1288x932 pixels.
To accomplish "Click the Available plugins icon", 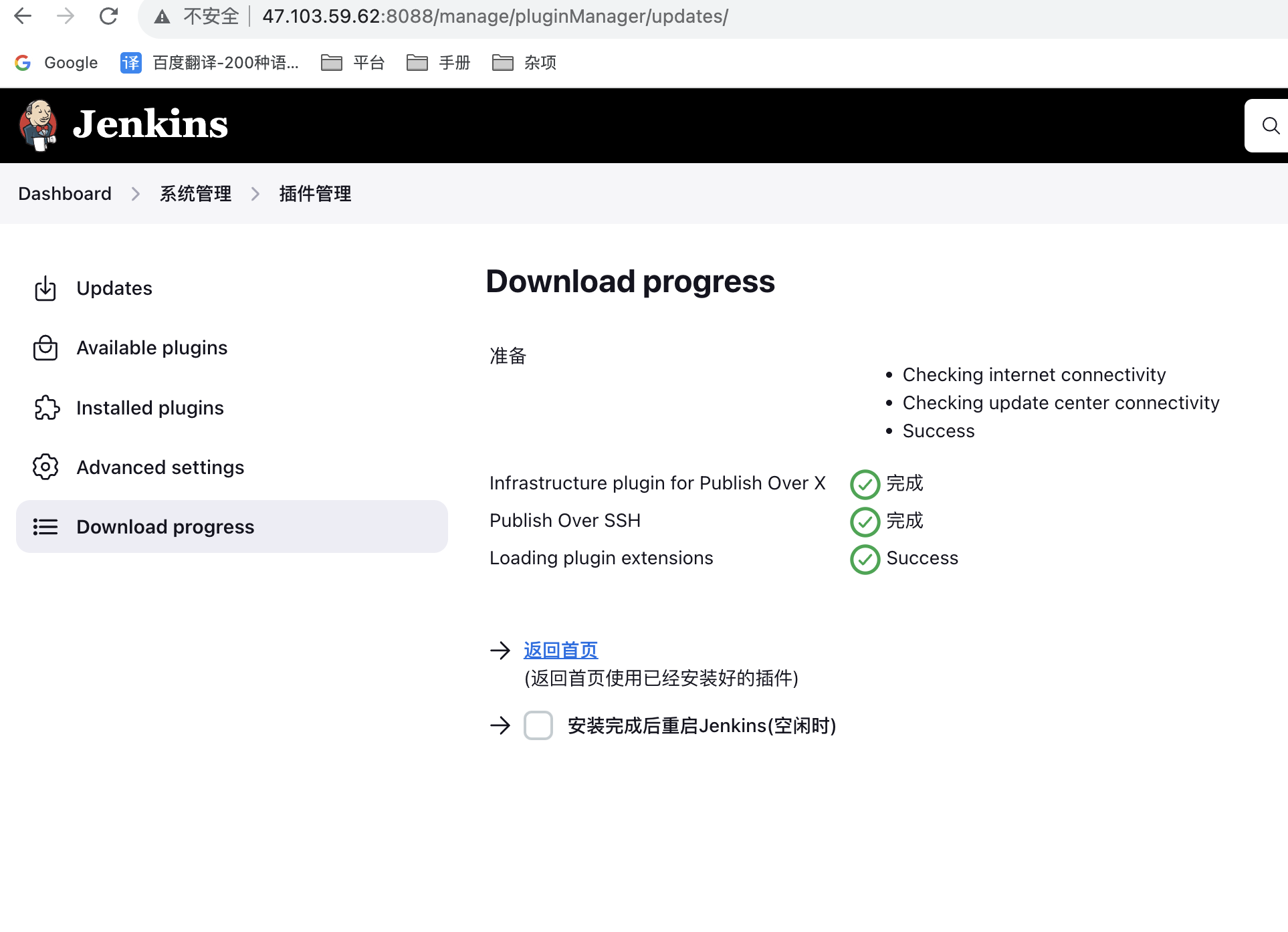I will [46, 347].
